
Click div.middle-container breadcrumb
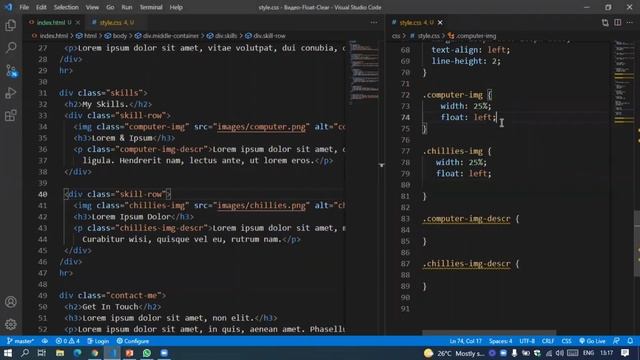pos(171,36)
